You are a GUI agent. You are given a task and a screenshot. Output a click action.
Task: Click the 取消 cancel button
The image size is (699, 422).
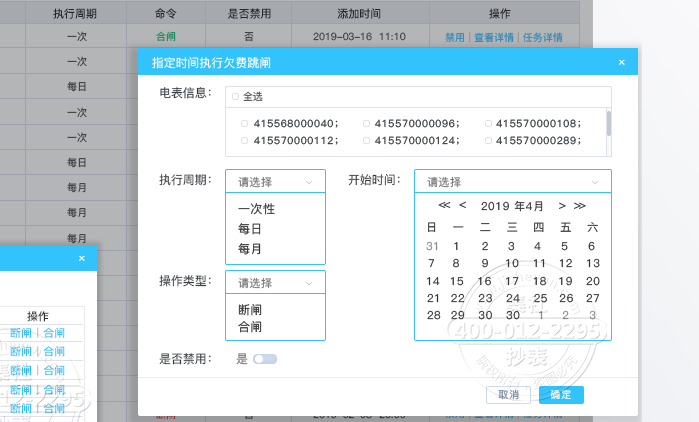508,395
